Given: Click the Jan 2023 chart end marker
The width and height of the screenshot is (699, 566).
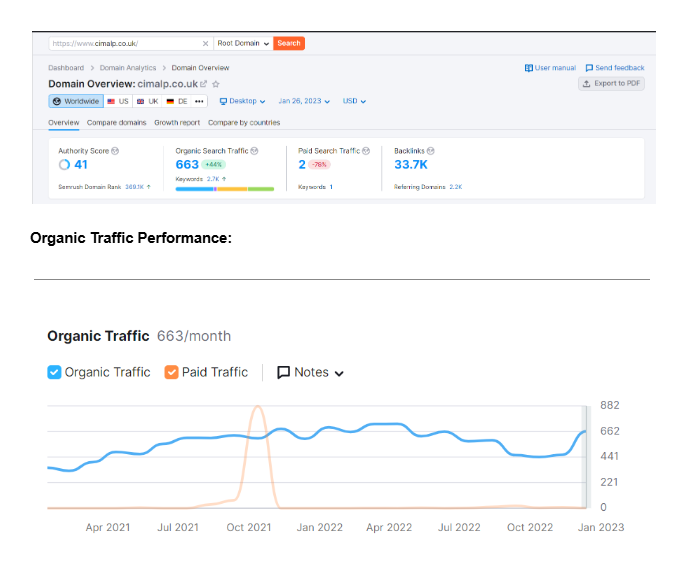Looking at the screenshot, I should pyautogui.click(x=586, y=457).
